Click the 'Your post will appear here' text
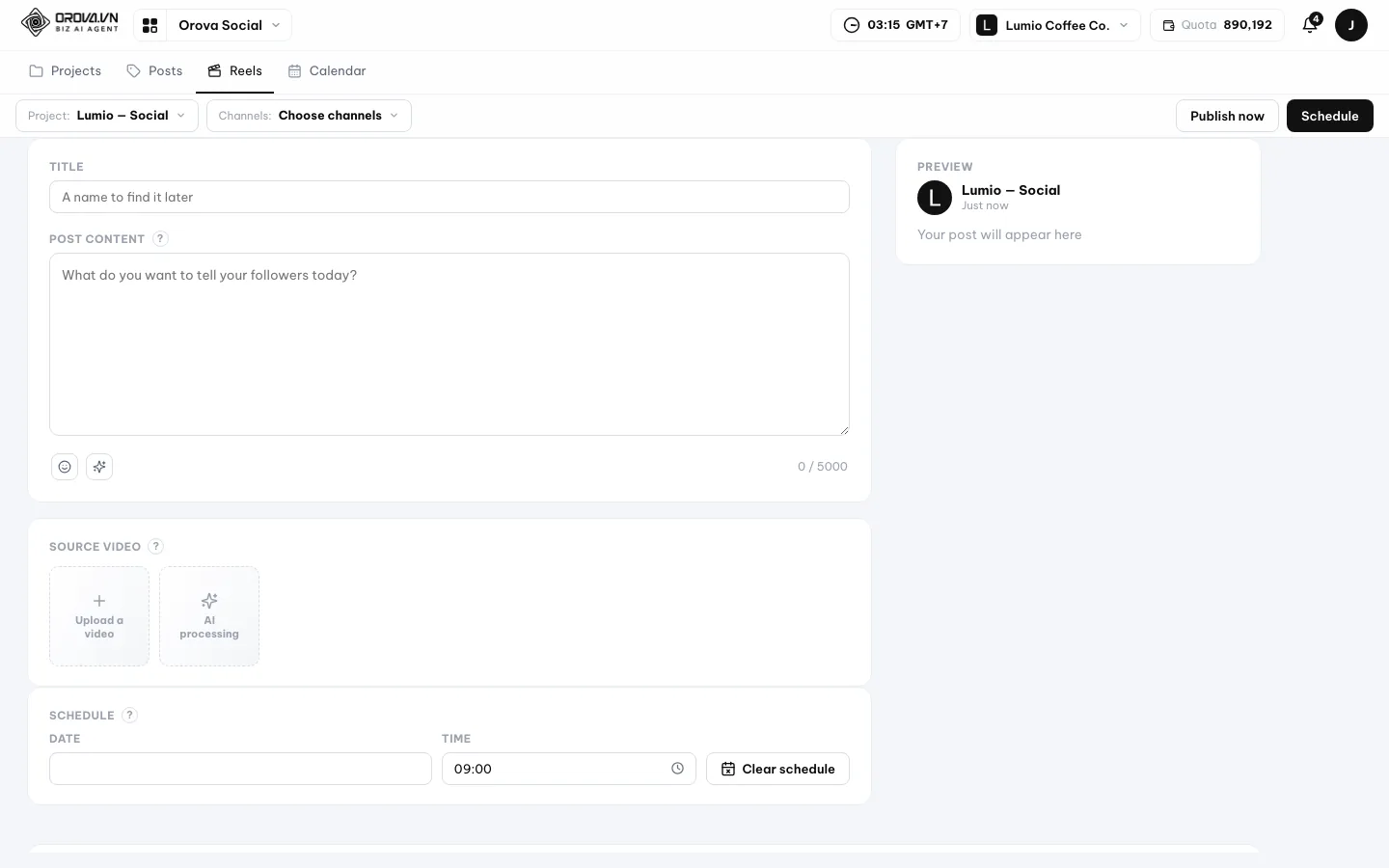 pyautogui.click(x=999, y=234)
